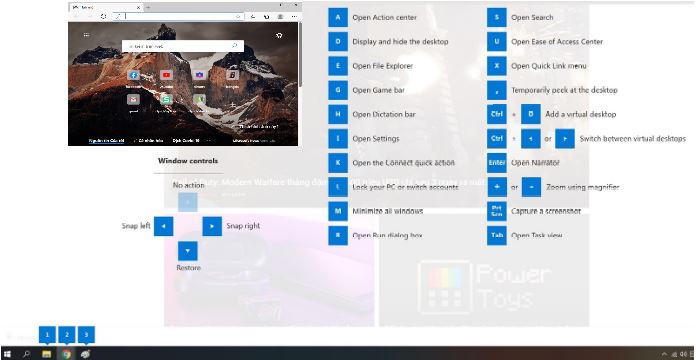This screenshot has height=360, width=696.
Task: Click the minus key tile for magnifier zoom
Action: [531, 187]
